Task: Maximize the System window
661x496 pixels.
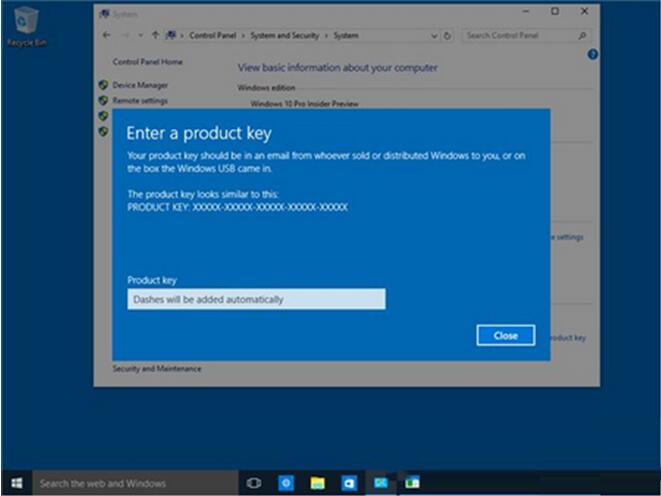Action: (x=555, y=11)
